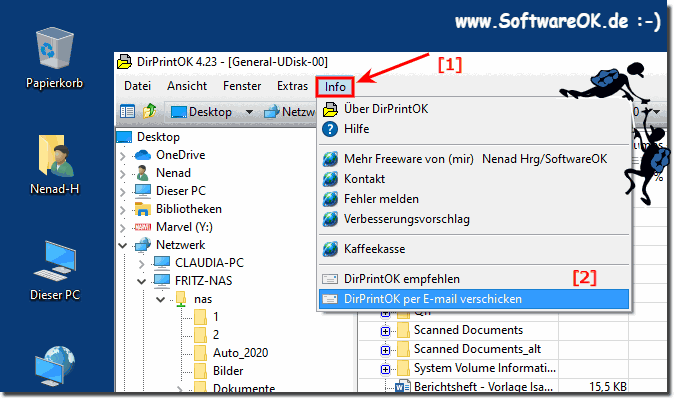
Task: Select Bibliotheken in the folder tree
Action: 189,209
